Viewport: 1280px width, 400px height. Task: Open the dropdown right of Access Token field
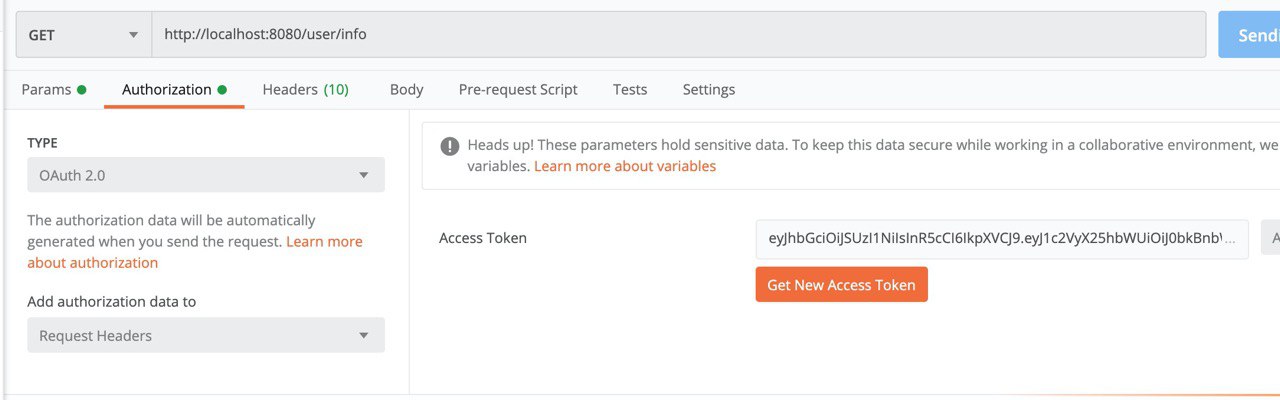tap(1270, 239)
